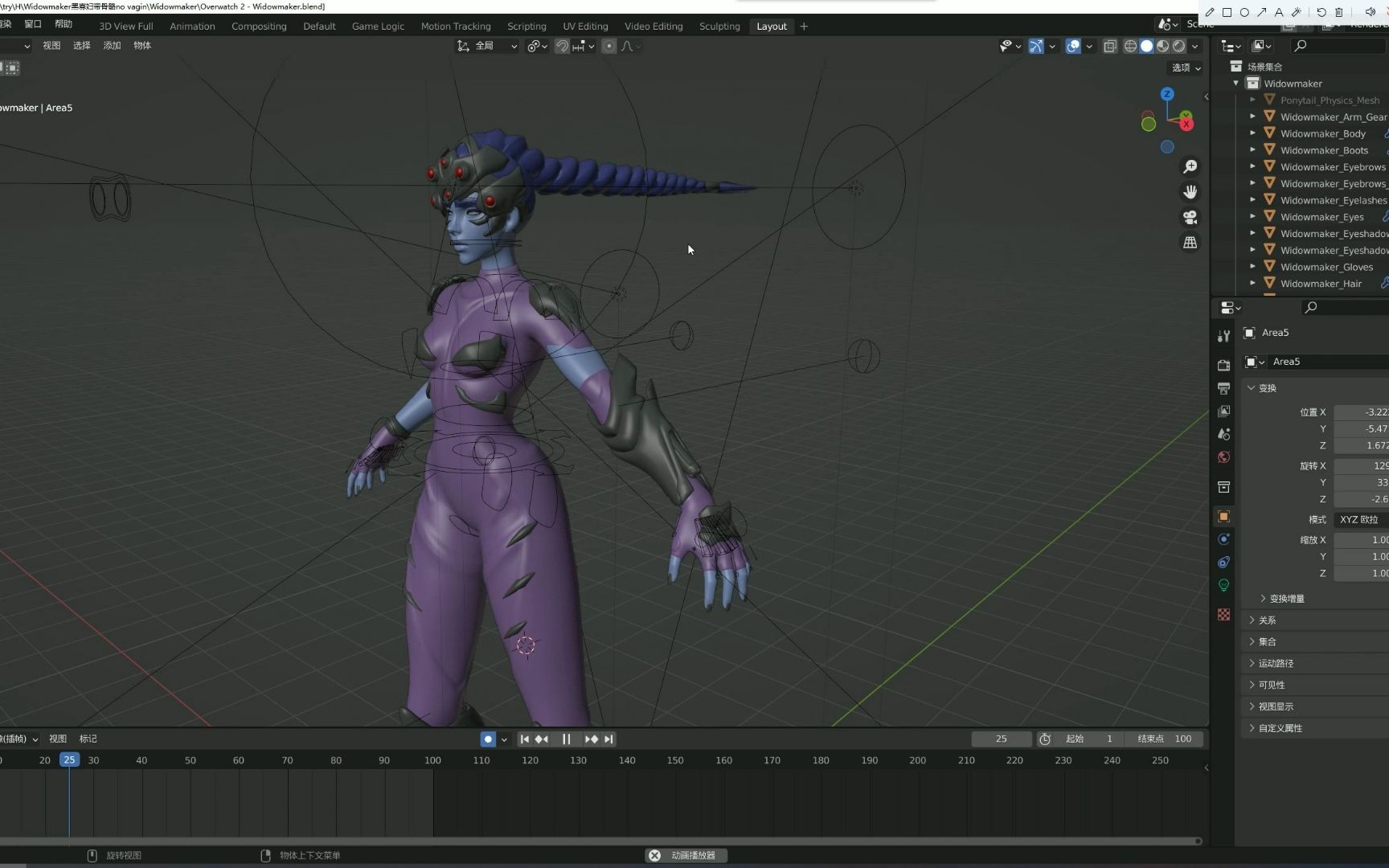Click the Z axis on the navigation gizmo
This screenshot has width=1389, height=868.
coord(1167,94)
